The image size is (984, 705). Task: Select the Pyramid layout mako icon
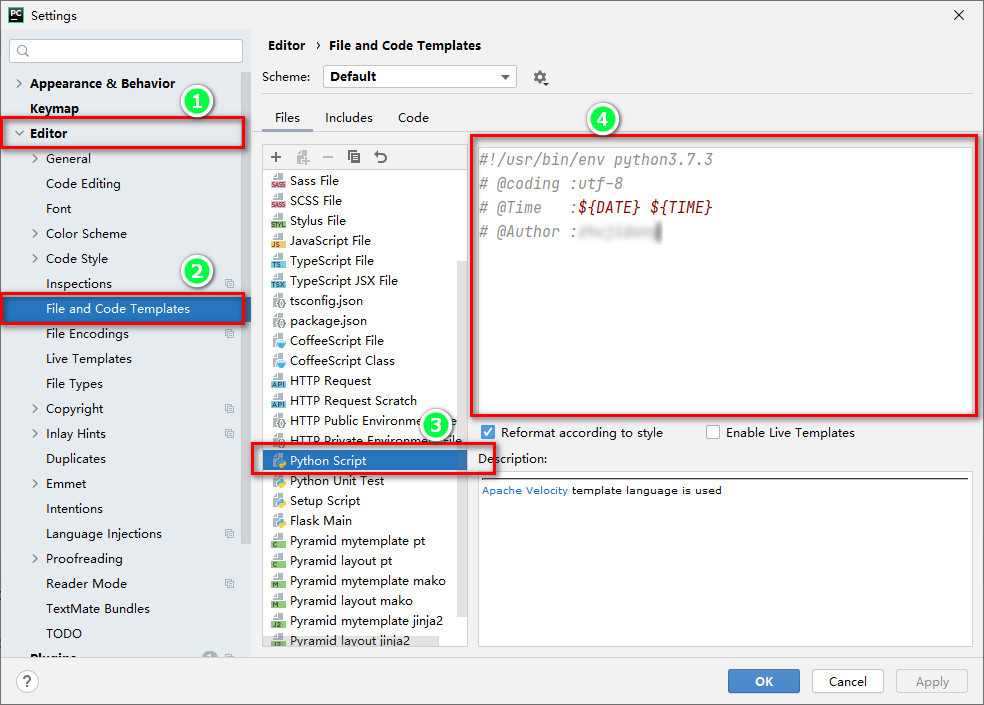(278, 601)
